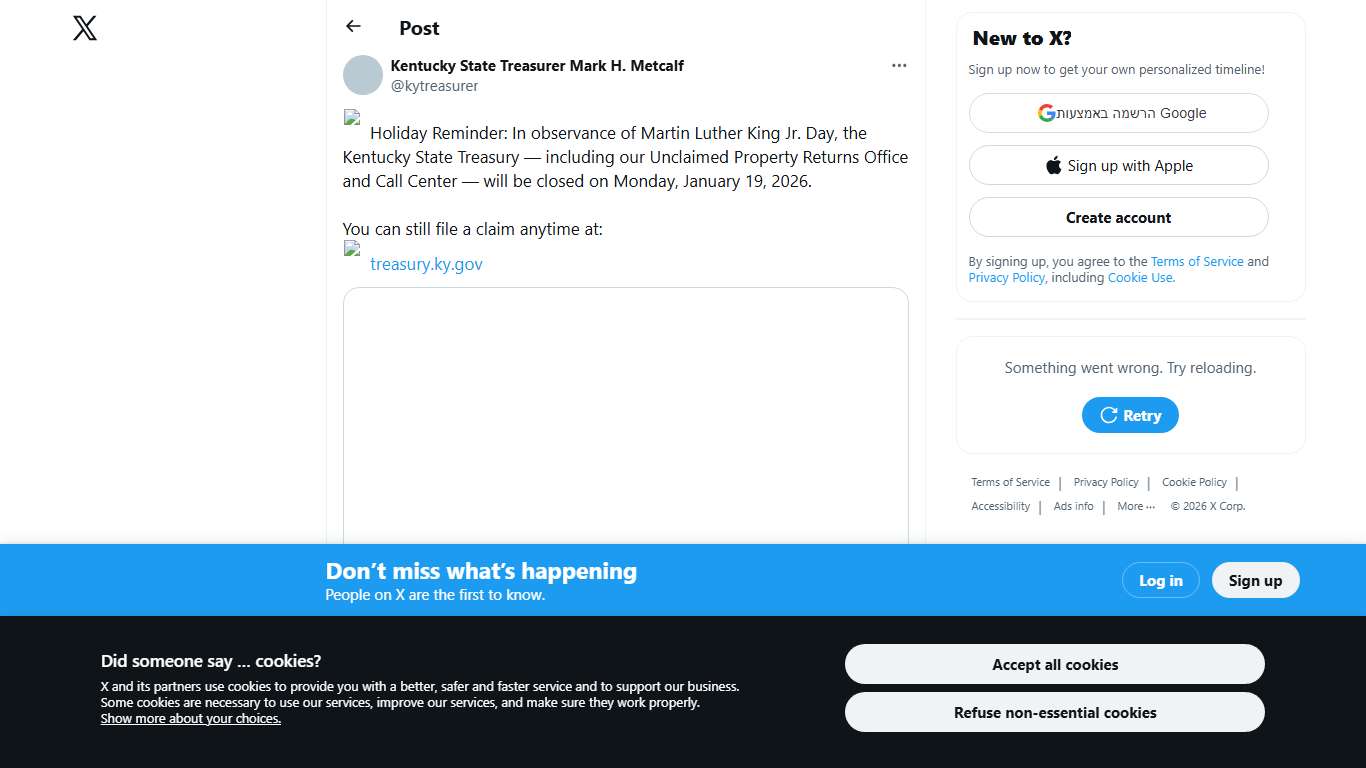Open the Cookie Use link

[x=1140, y=278]
